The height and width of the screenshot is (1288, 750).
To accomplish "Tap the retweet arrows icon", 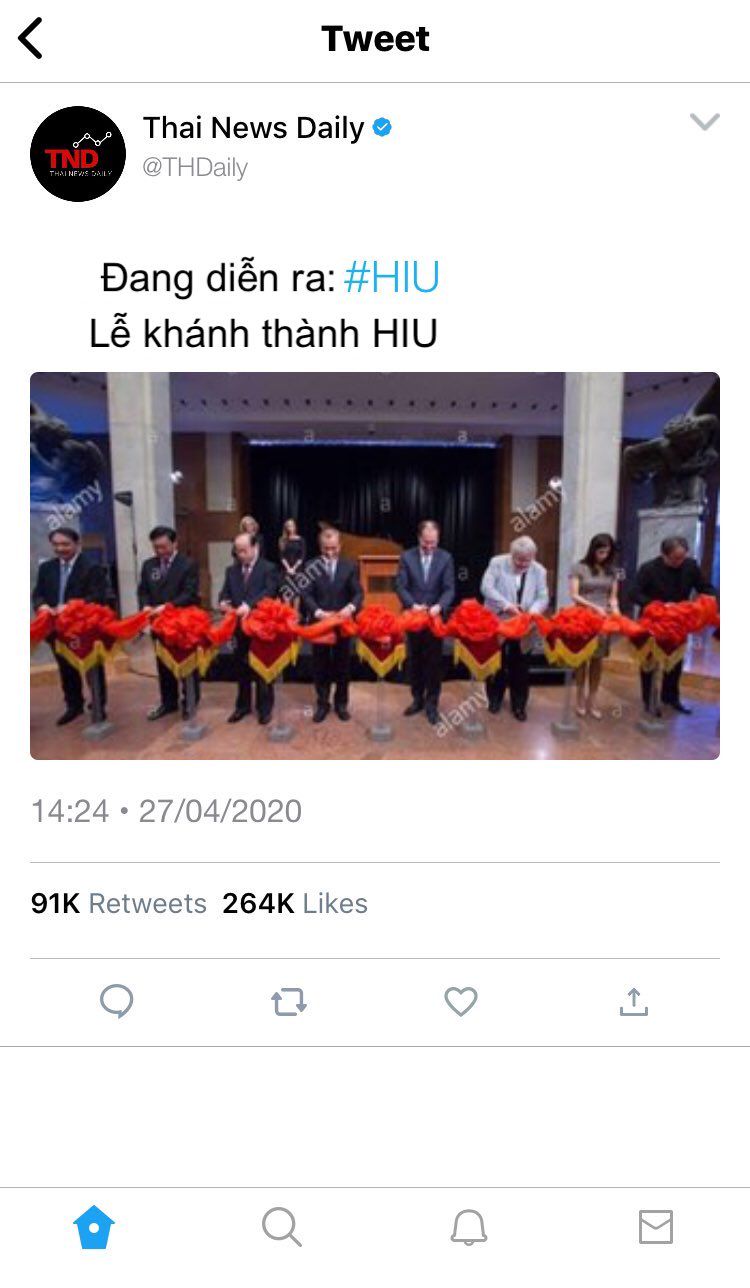I will point(289,1002).
